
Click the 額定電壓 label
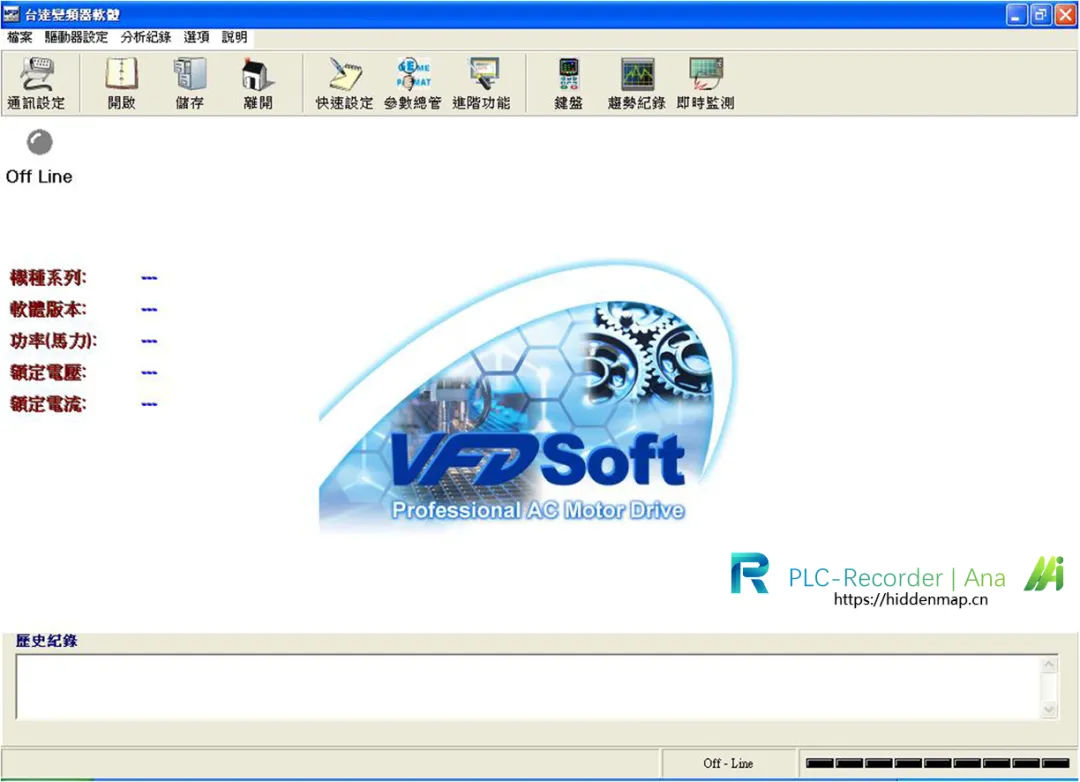(48, 373)
